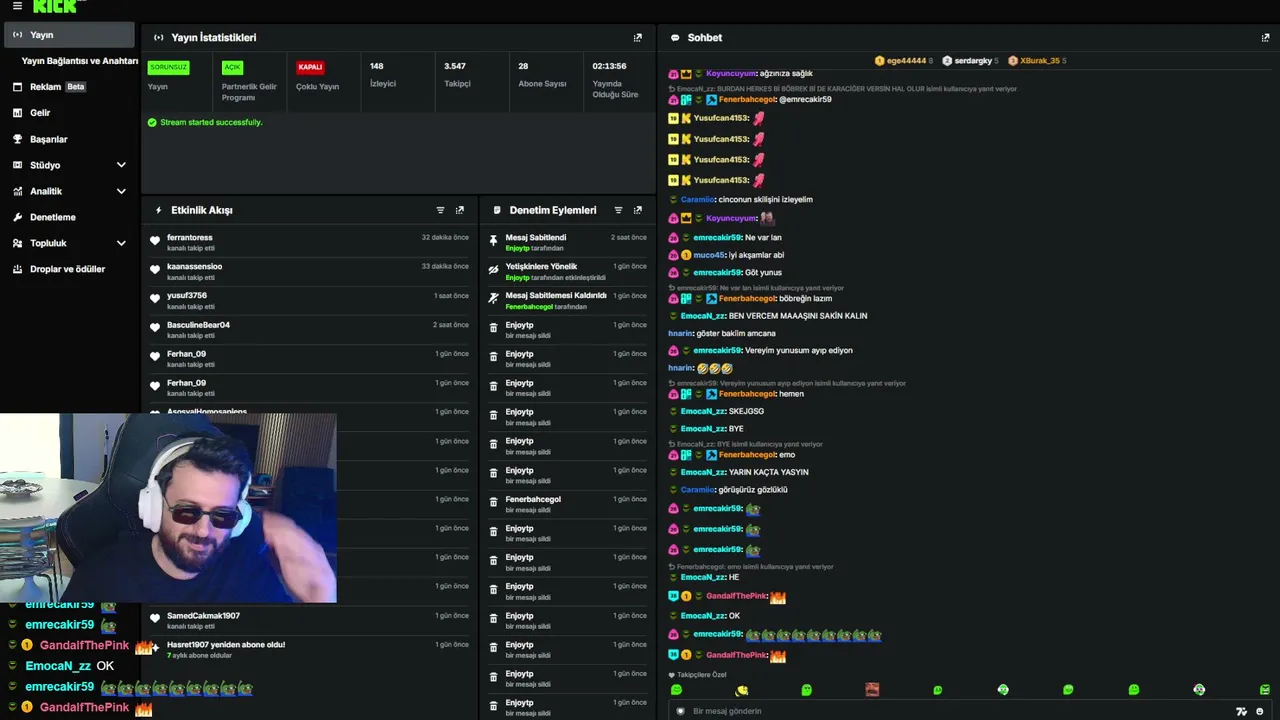Select the red square emote in the quick emote row
The height and width of the screenshot is (720, 1280).
click(x=872, y=690)
